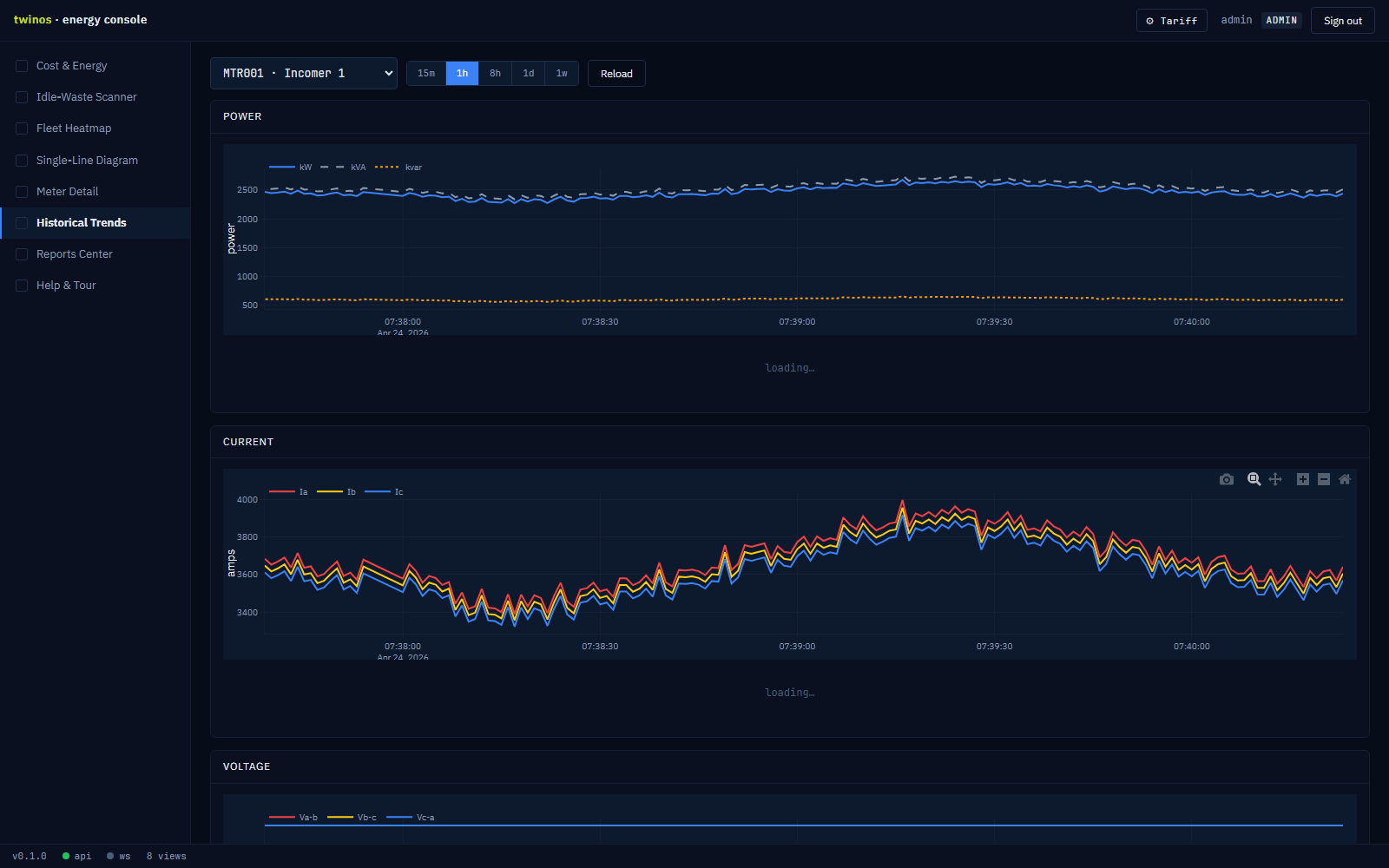This screenshot has width=1389, height=868.
Task: Click the POWER panel heading
Action: click(242, 116)
